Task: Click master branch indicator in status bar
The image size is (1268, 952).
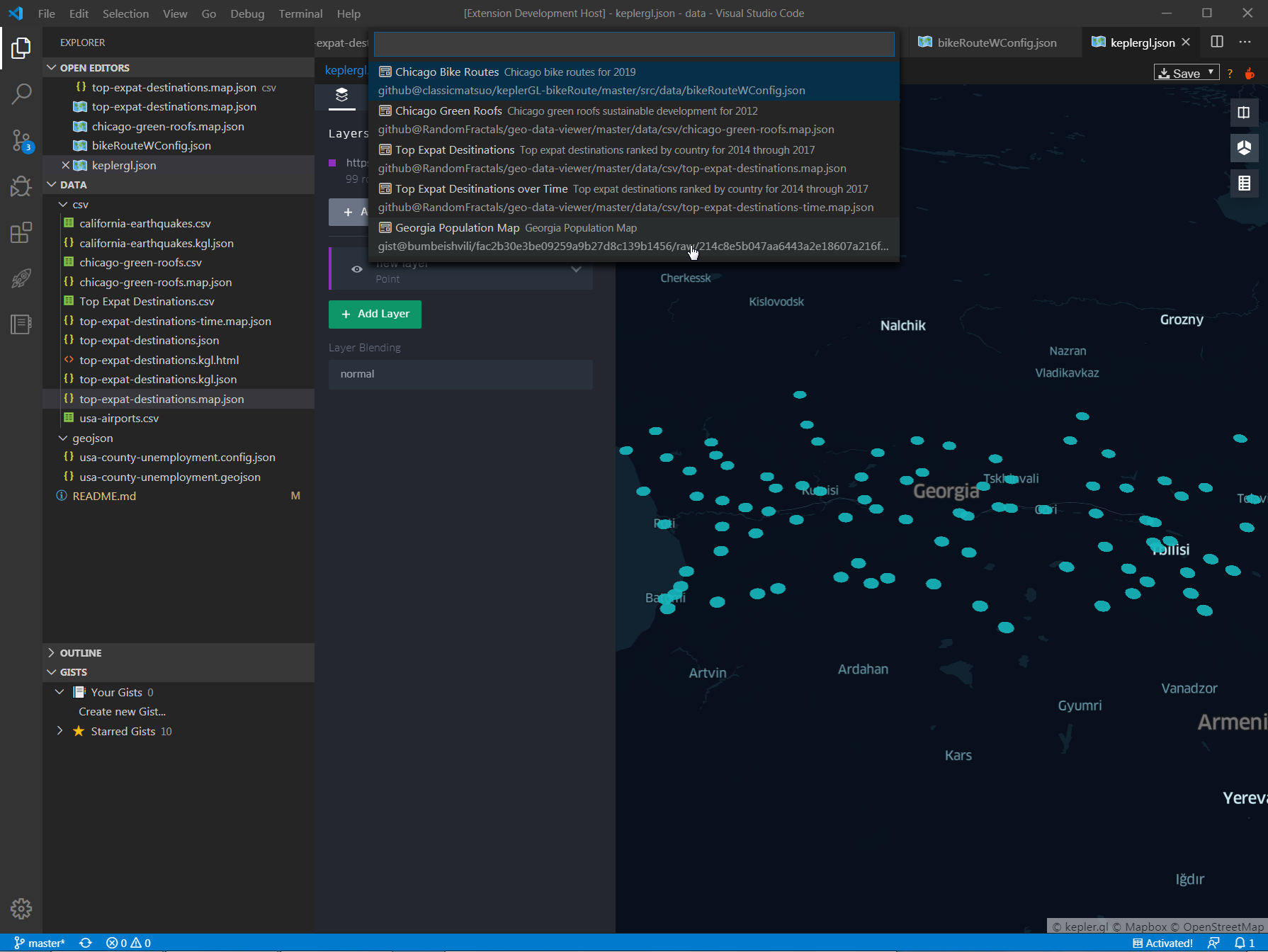Action: 40,943
